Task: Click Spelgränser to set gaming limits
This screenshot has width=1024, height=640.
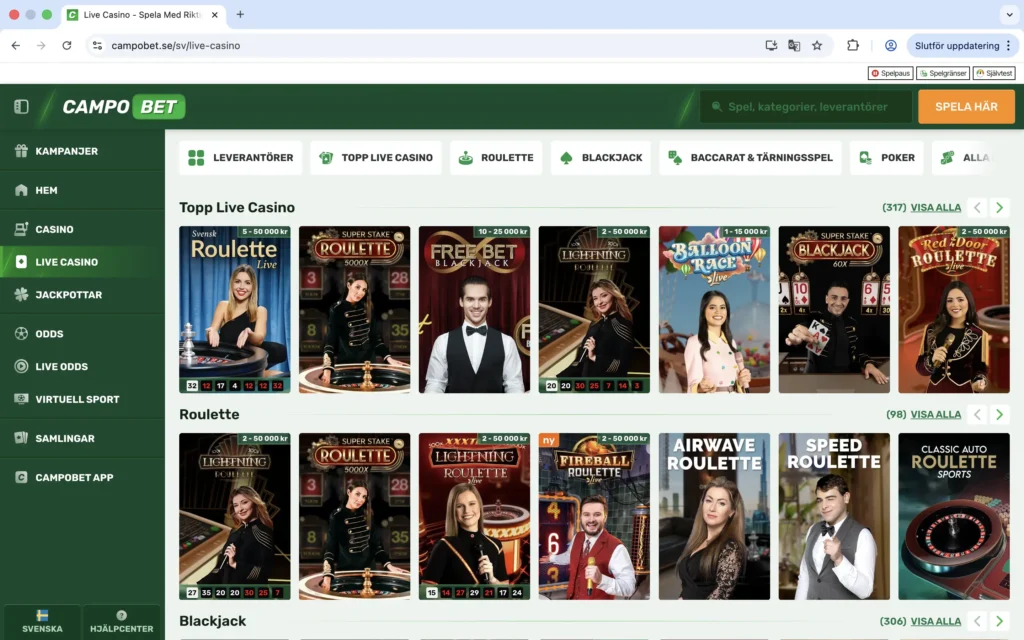Action: [x=941, y=72]
